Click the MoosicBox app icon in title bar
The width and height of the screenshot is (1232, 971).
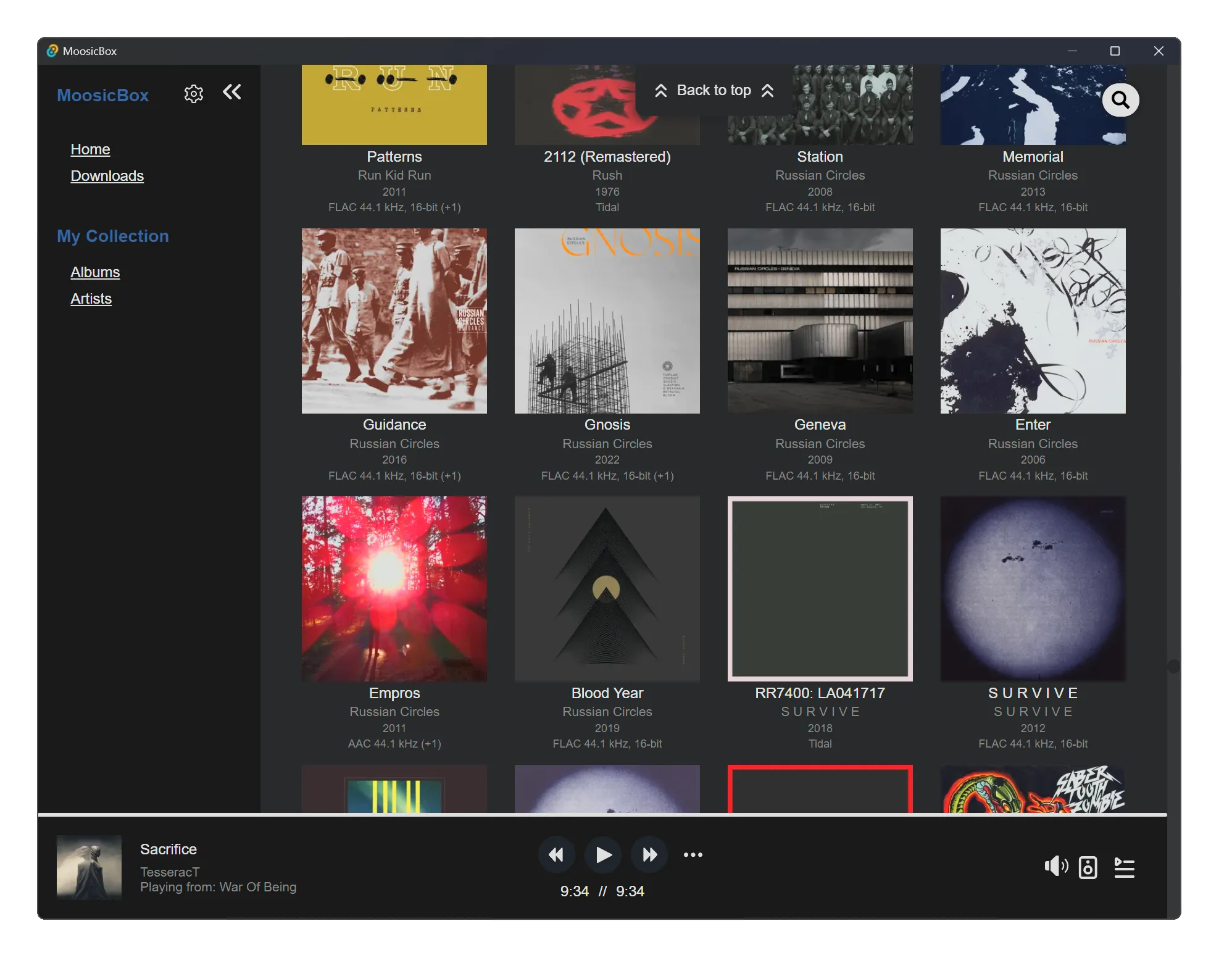[x=52, y=51]
